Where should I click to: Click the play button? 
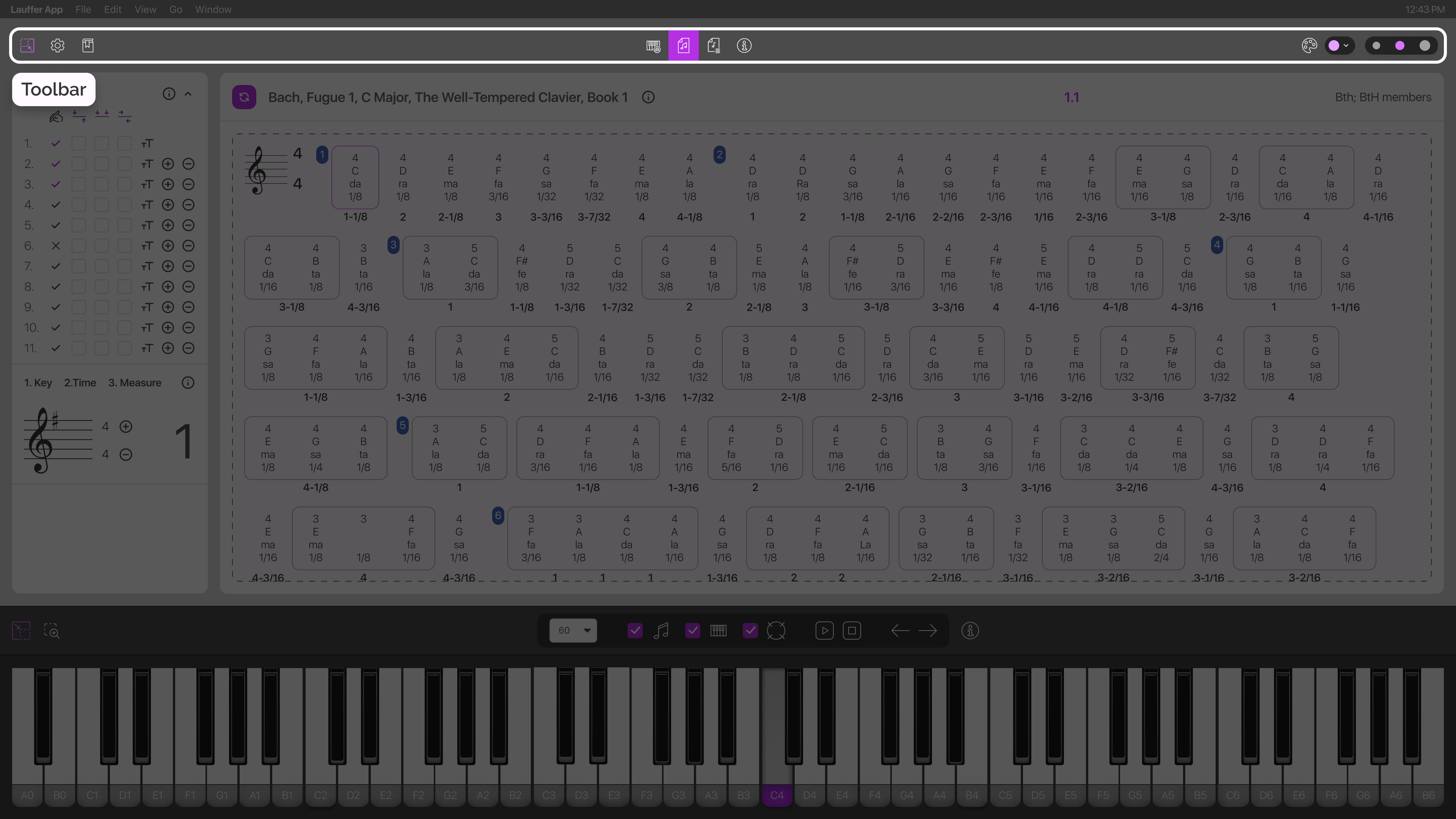pyautogui.click(x=825, y=631)
